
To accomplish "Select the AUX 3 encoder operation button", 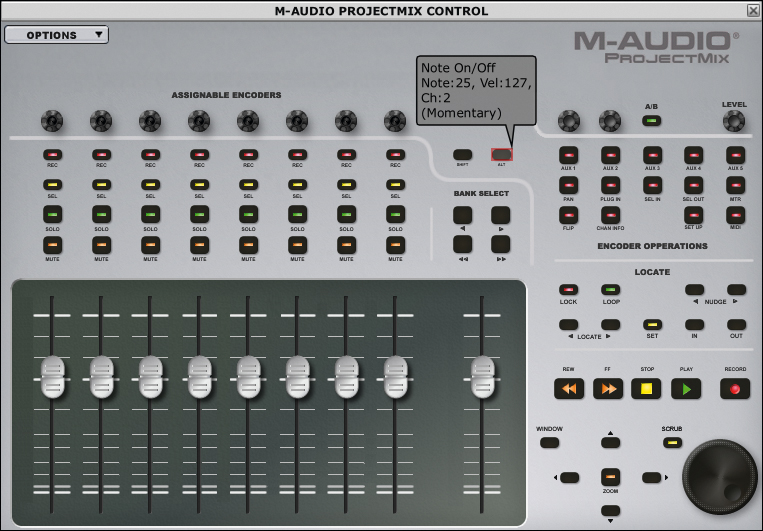I will coord(653,155).
